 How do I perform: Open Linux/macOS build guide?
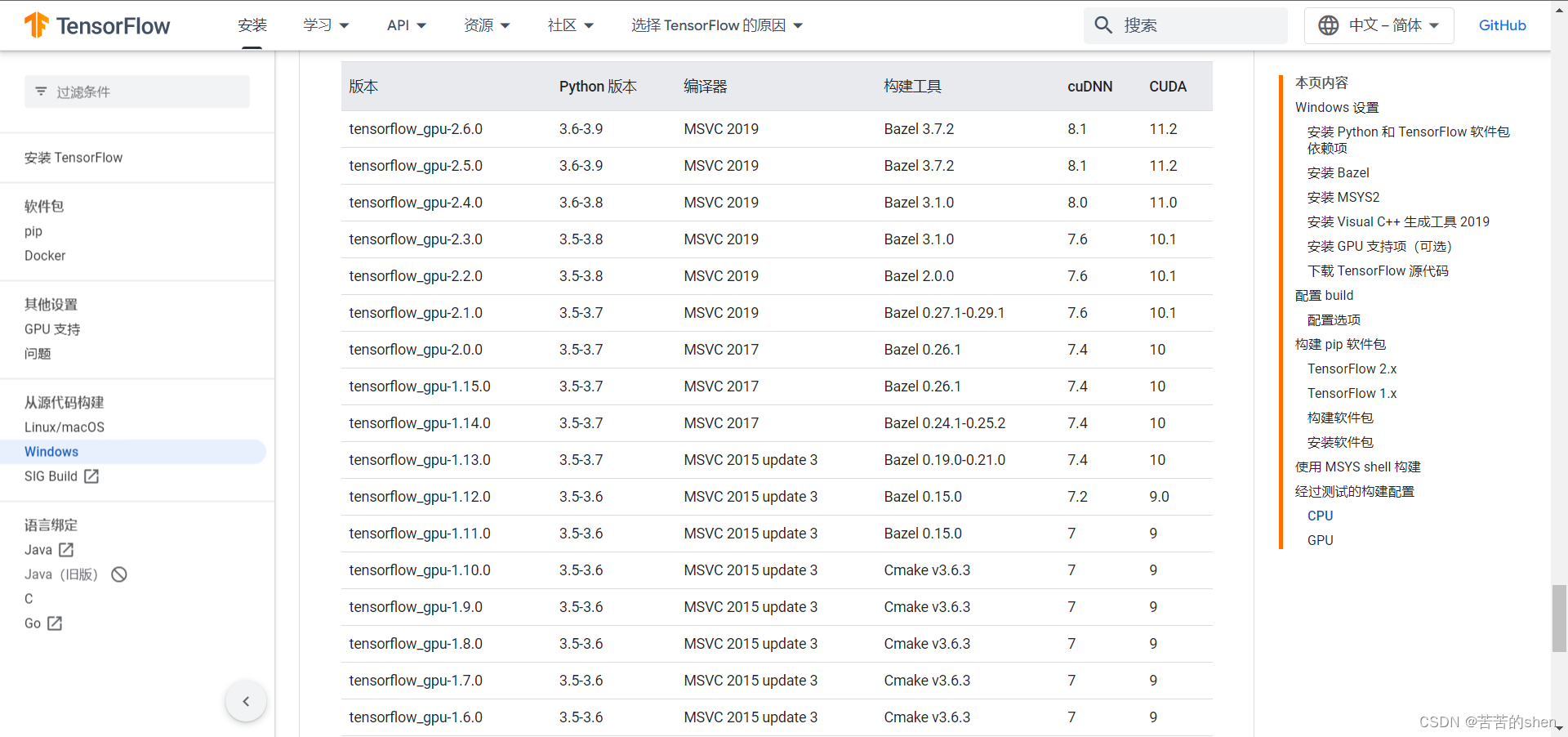[65, 427]
